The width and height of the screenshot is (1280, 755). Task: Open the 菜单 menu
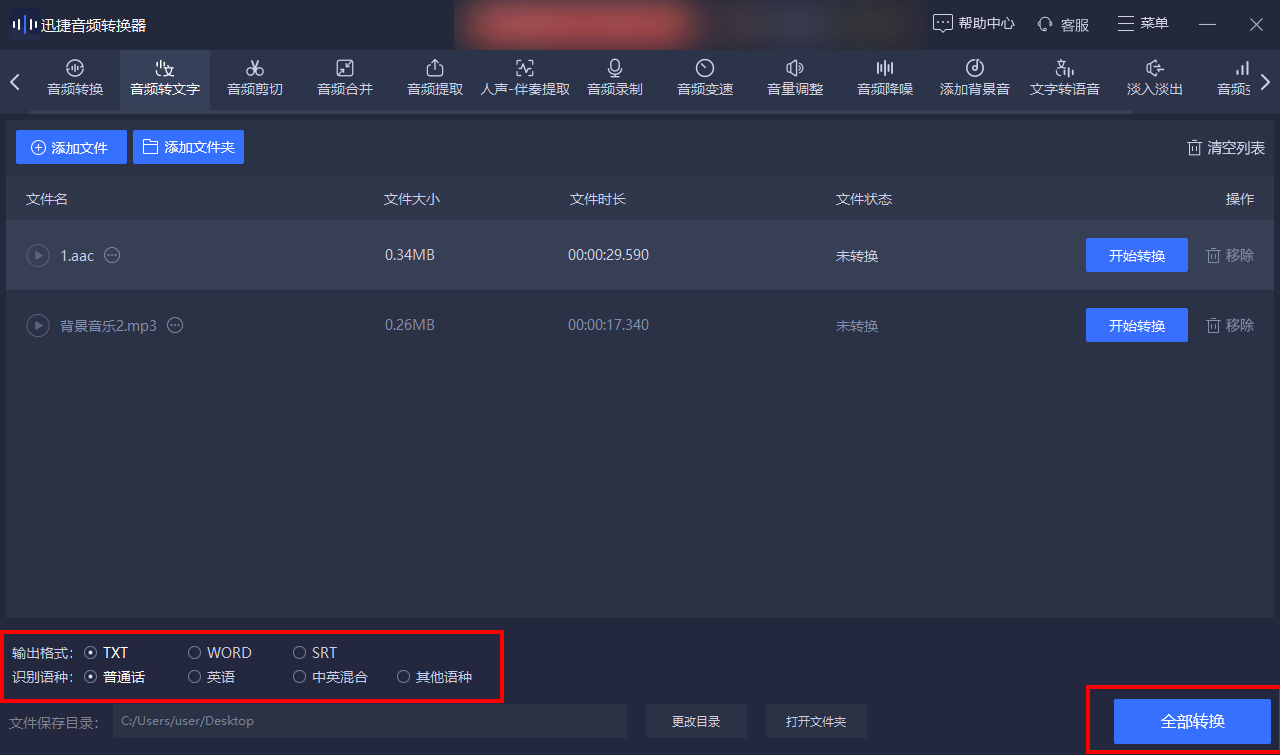click(1143, 23)
